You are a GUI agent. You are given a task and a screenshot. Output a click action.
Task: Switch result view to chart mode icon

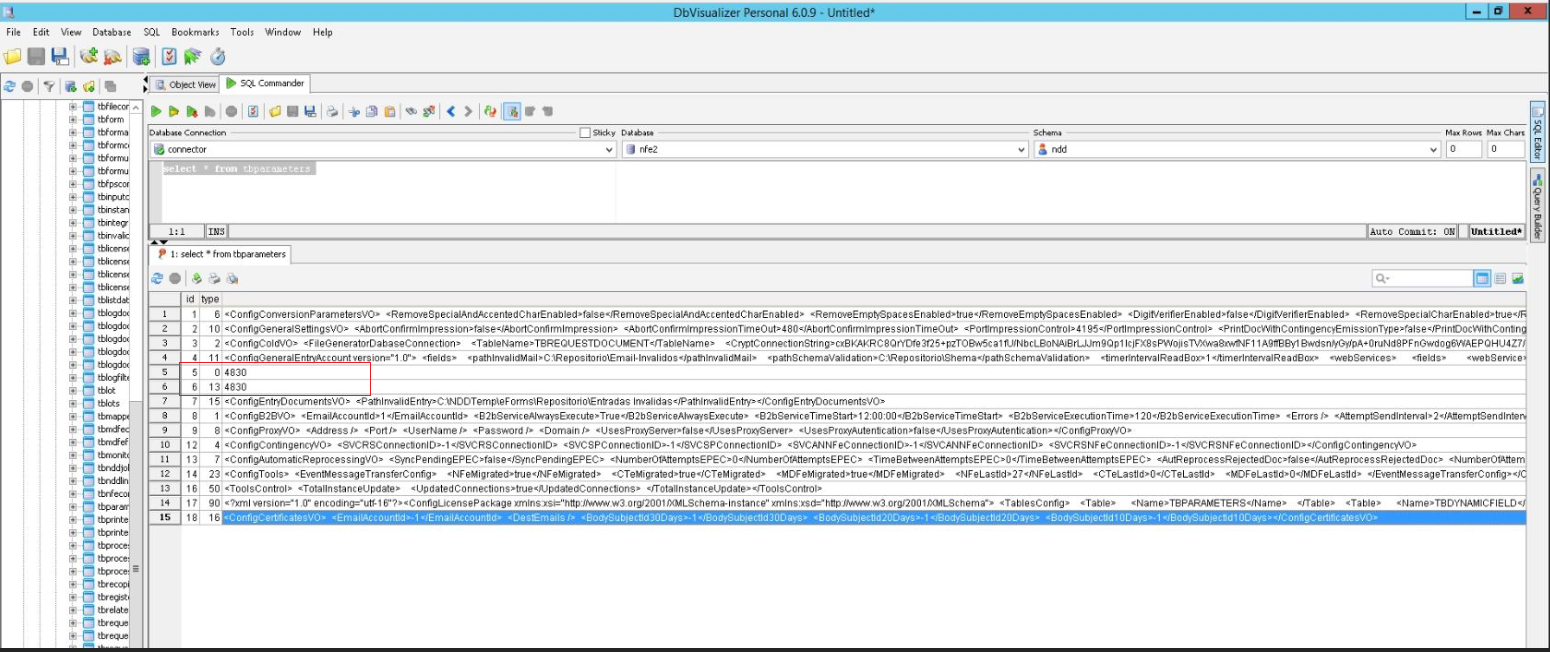(1517, 278)
